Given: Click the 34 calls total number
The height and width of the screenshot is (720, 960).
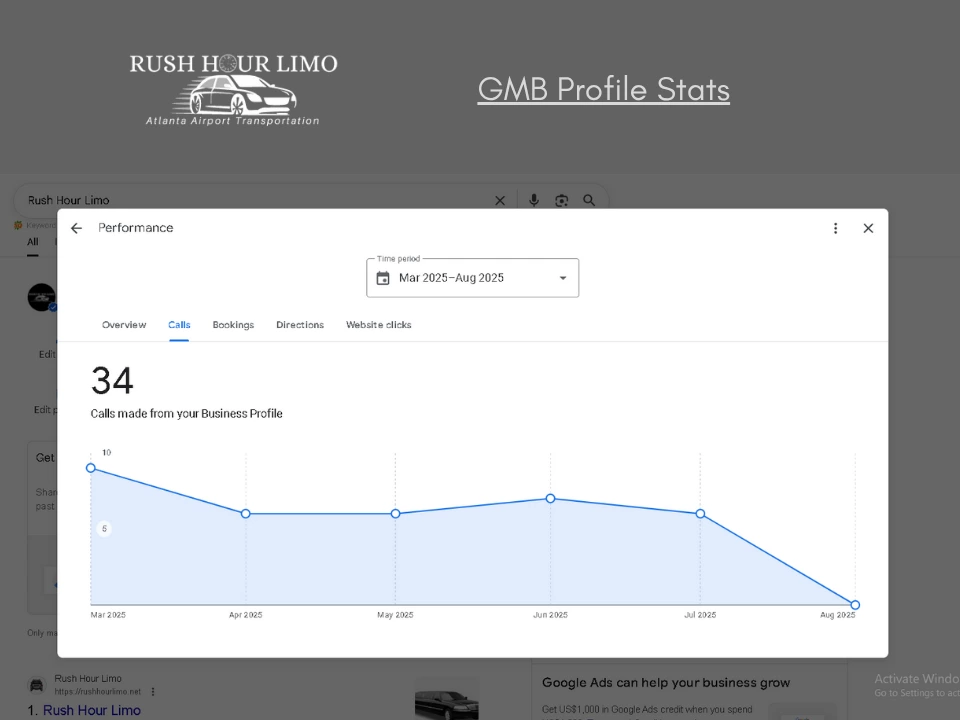Looking at the screenshot, I should click(x=112, y=381).
